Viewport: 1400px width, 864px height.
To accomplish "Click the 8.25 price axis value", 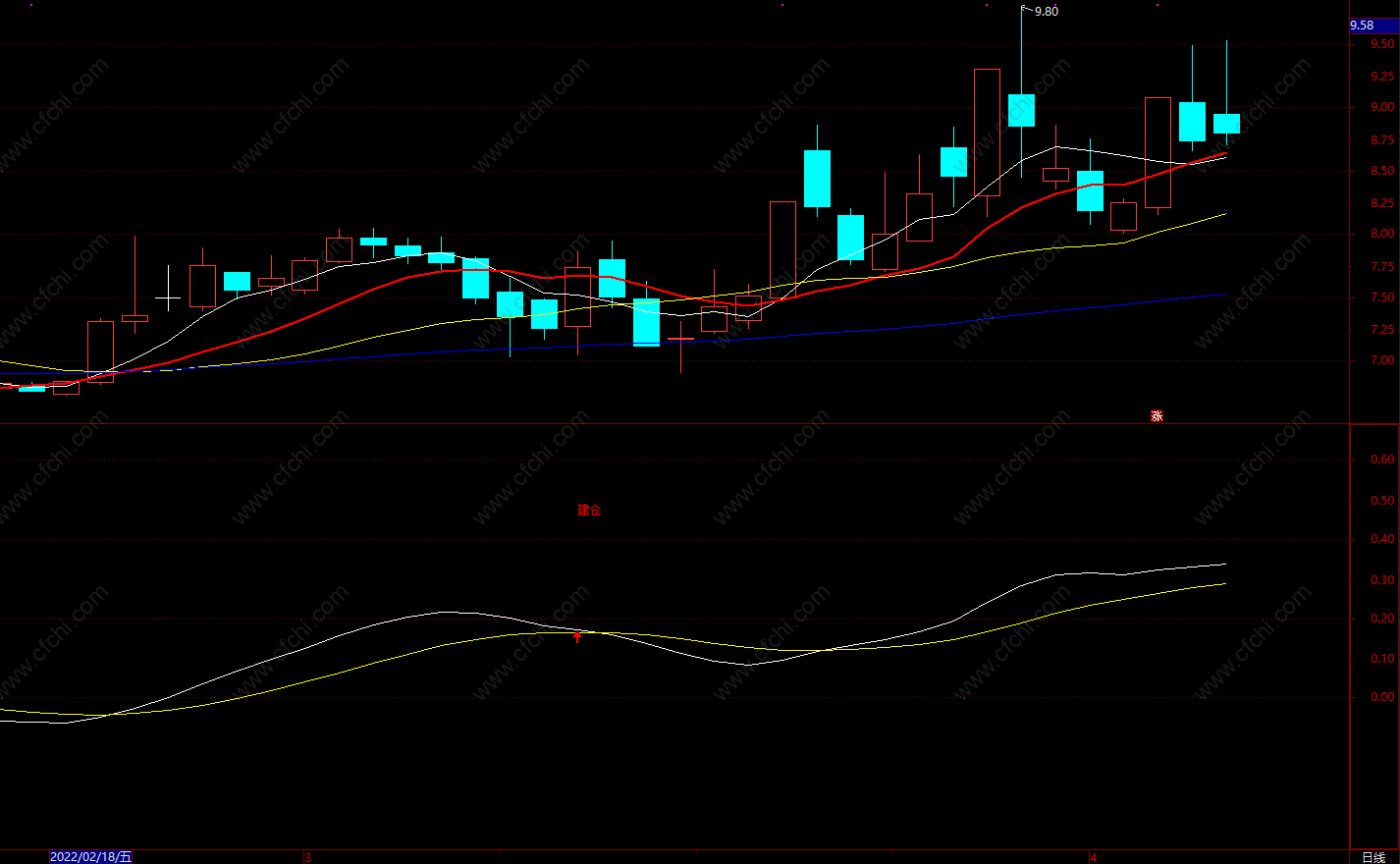I will coord(1382,203).
